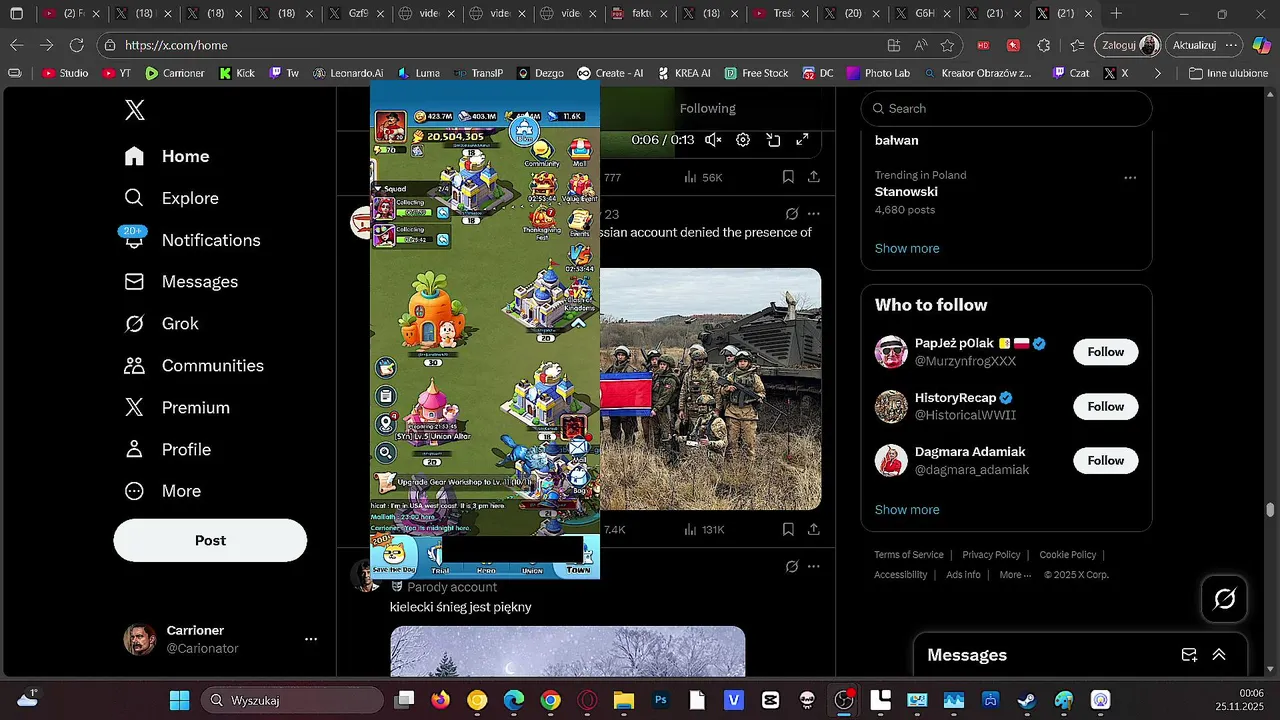Follow Dagmara Adamiak
1280x720 pixels.
coord(1106,461)
